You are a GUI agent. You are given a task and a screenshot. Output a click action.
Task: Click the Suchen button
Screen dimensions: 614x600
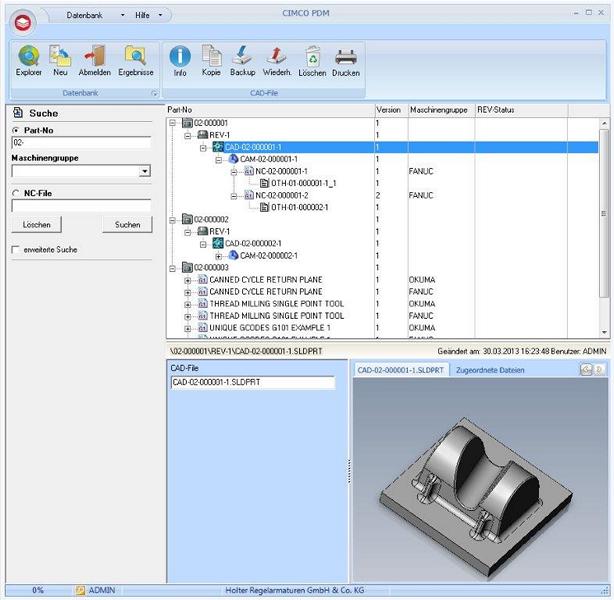tap(127, 224)
